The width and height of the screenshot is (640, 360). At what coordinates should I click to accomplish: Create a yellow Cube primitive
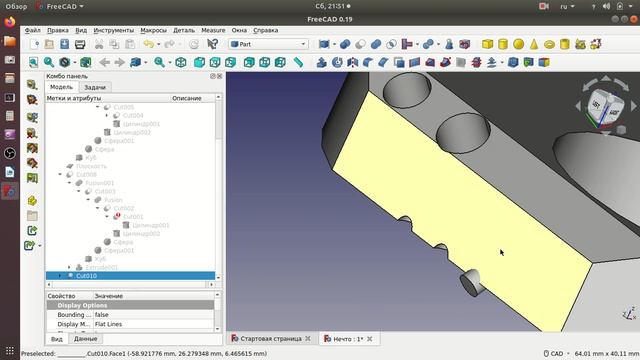(487, 44)
